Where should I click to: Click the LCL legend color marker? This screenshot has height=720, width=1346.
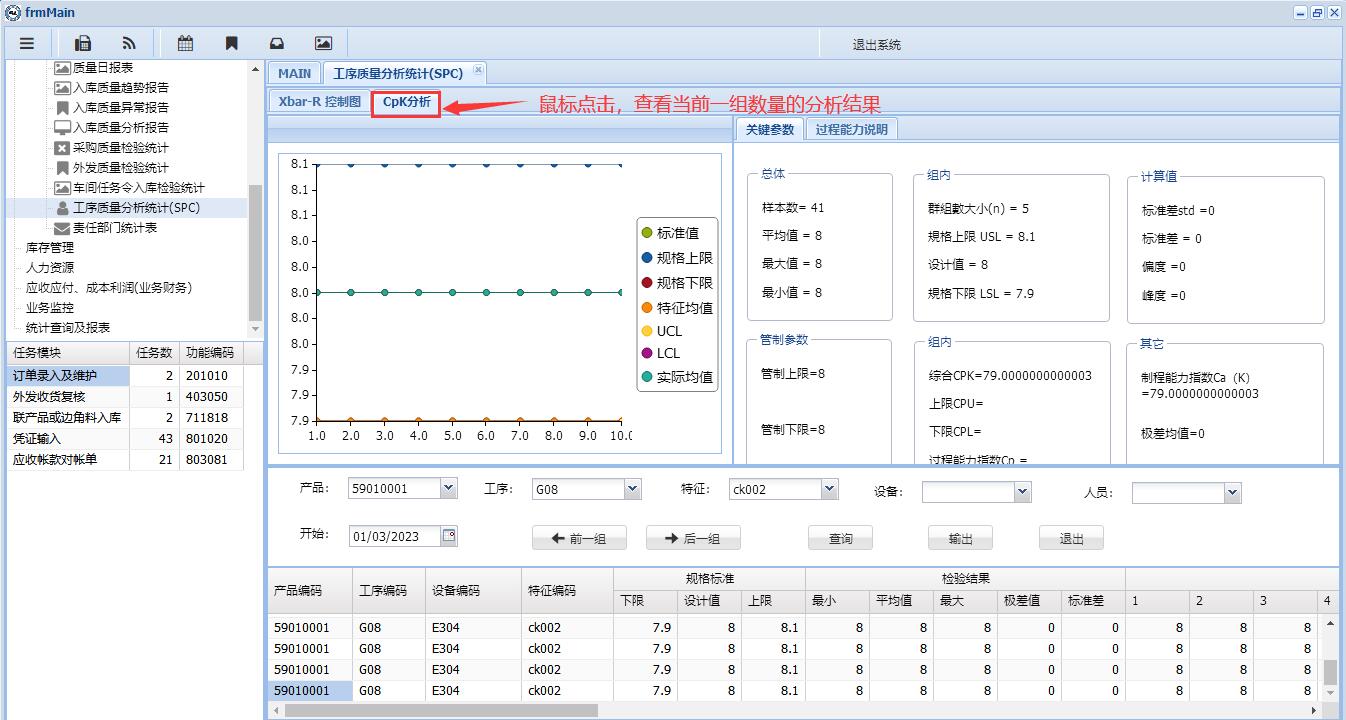[x=647, y=353]
